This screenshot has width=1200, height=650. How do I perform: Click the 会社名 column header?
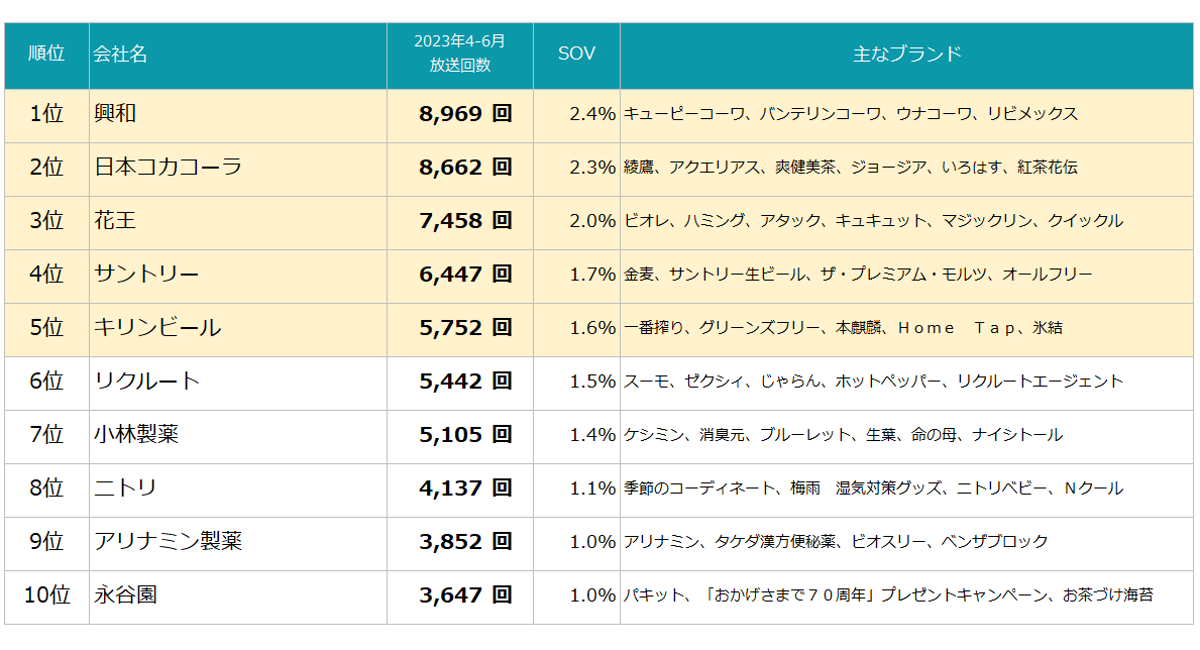120,54
